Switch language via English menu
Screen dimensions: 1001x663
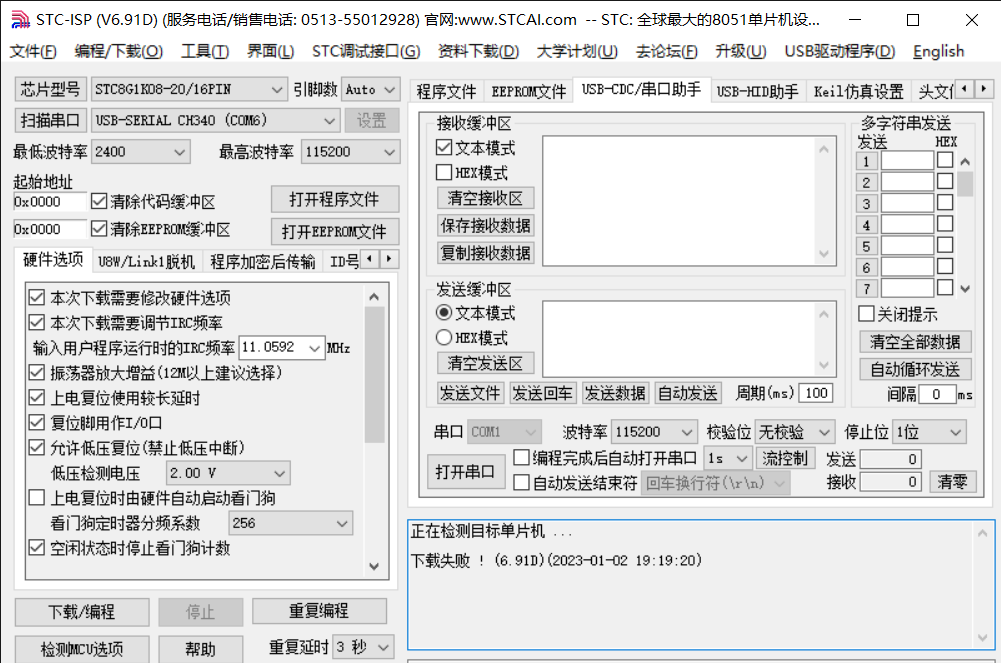938,51
